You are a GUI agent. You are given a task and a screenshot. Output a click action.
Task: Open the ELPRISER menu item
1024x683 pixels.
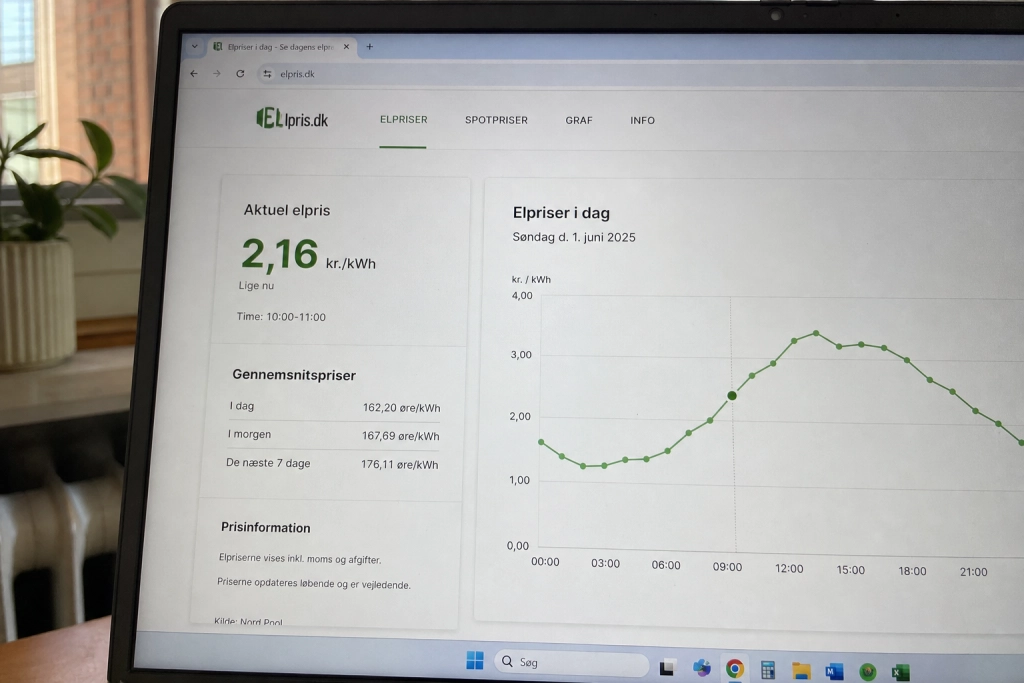(404, 119)
